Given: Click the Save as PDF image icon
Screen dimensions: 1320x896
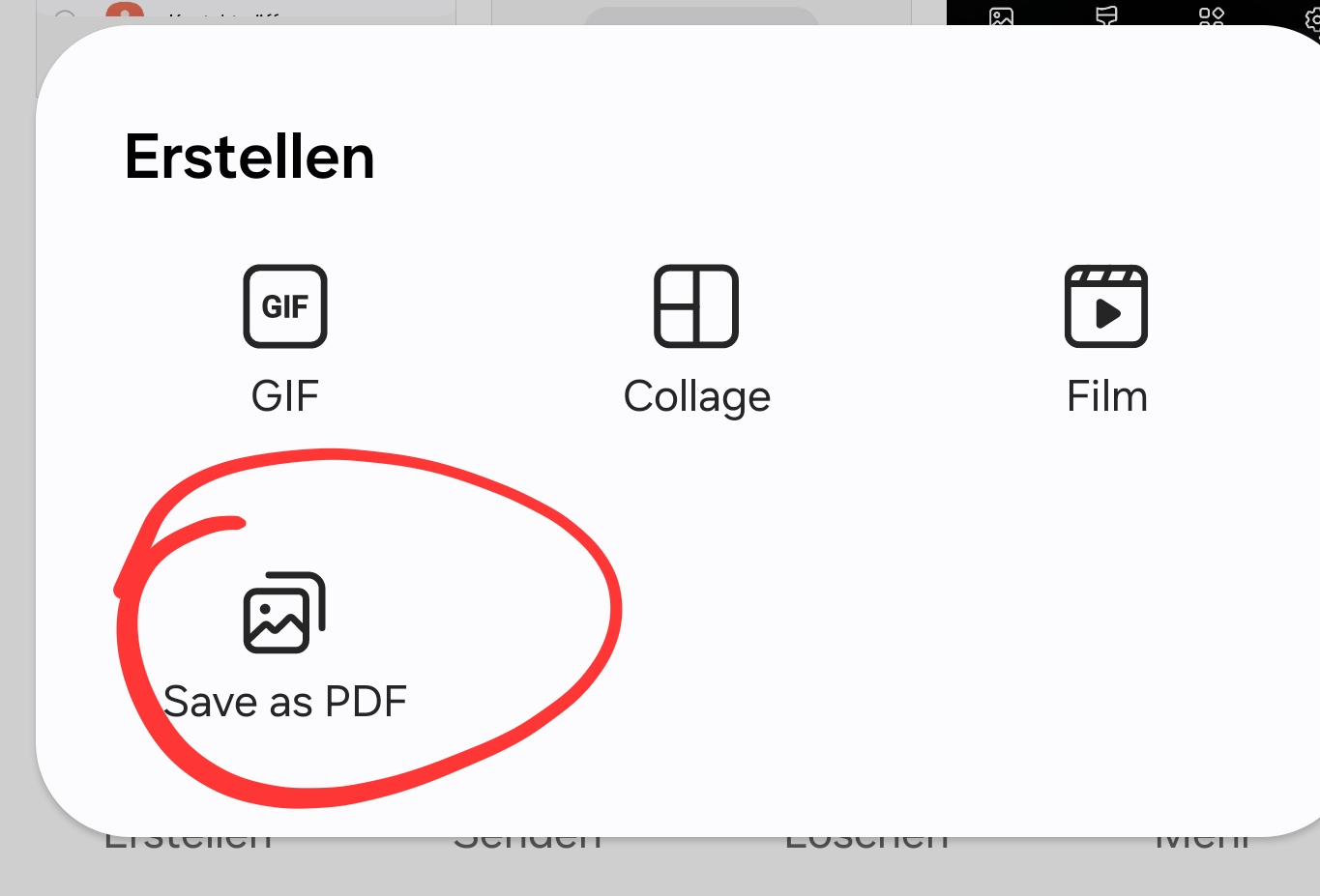Looking at the screenshot, I should tap(284, 613).
